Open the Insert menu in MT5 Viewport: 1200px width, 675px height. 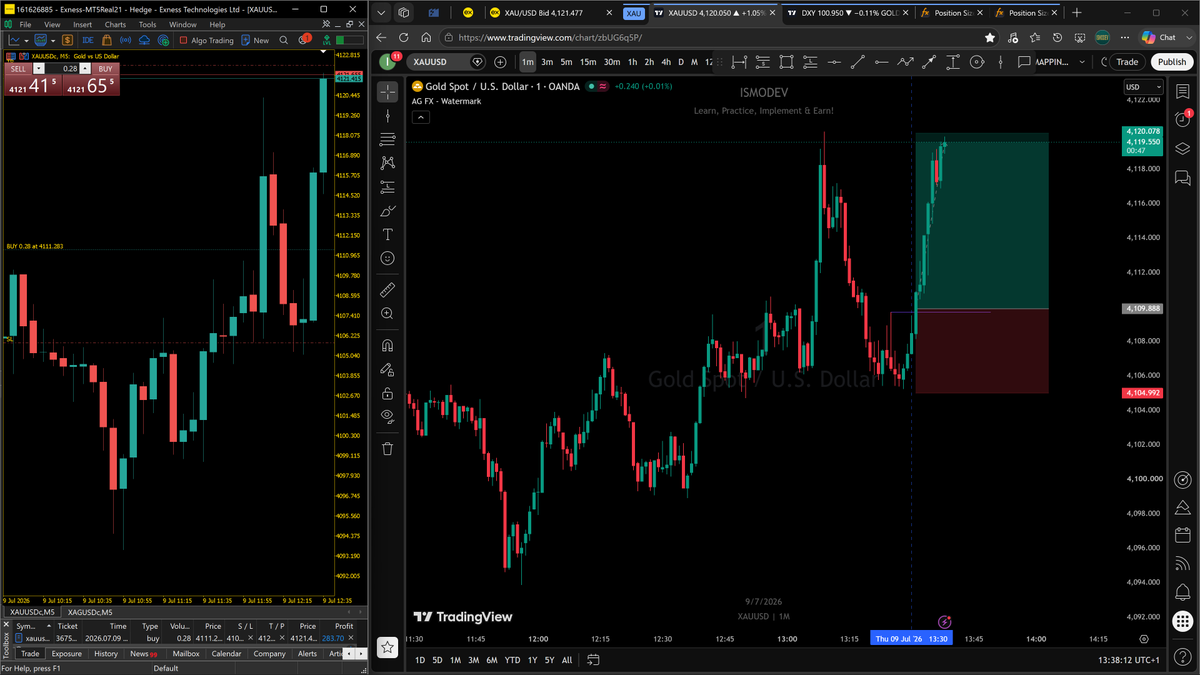point(82,24)
